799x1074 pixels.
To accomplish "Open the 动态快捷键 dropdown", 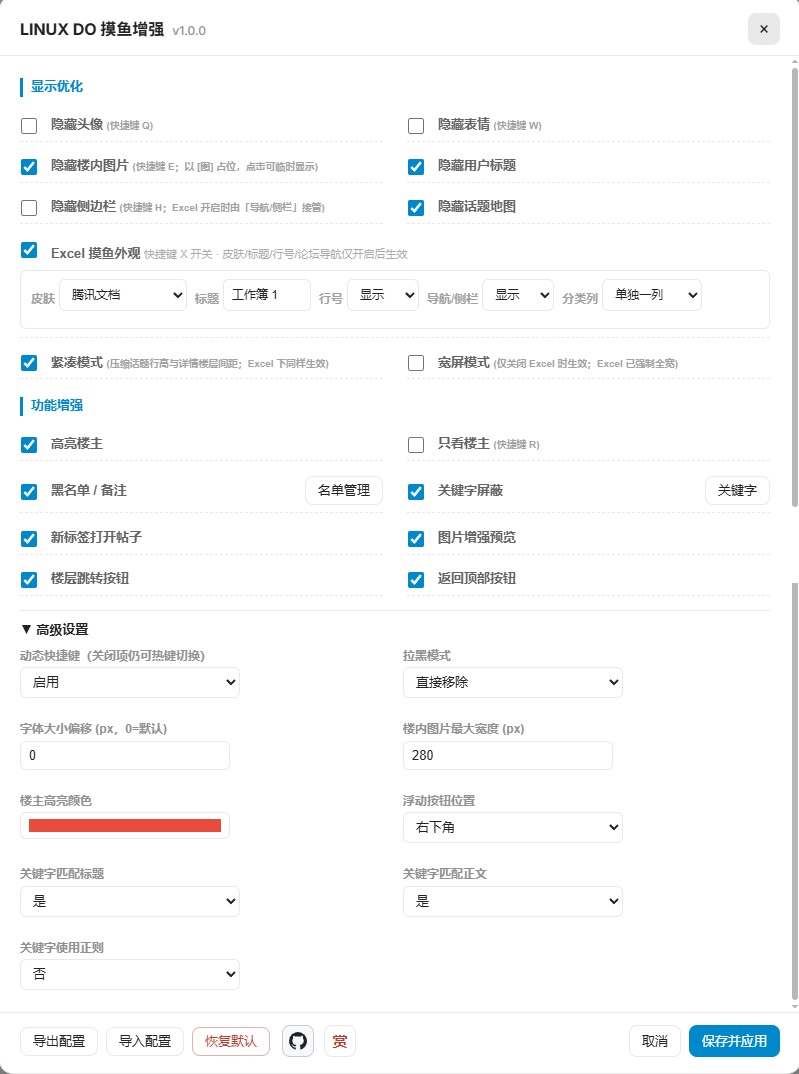I will 130,682.
